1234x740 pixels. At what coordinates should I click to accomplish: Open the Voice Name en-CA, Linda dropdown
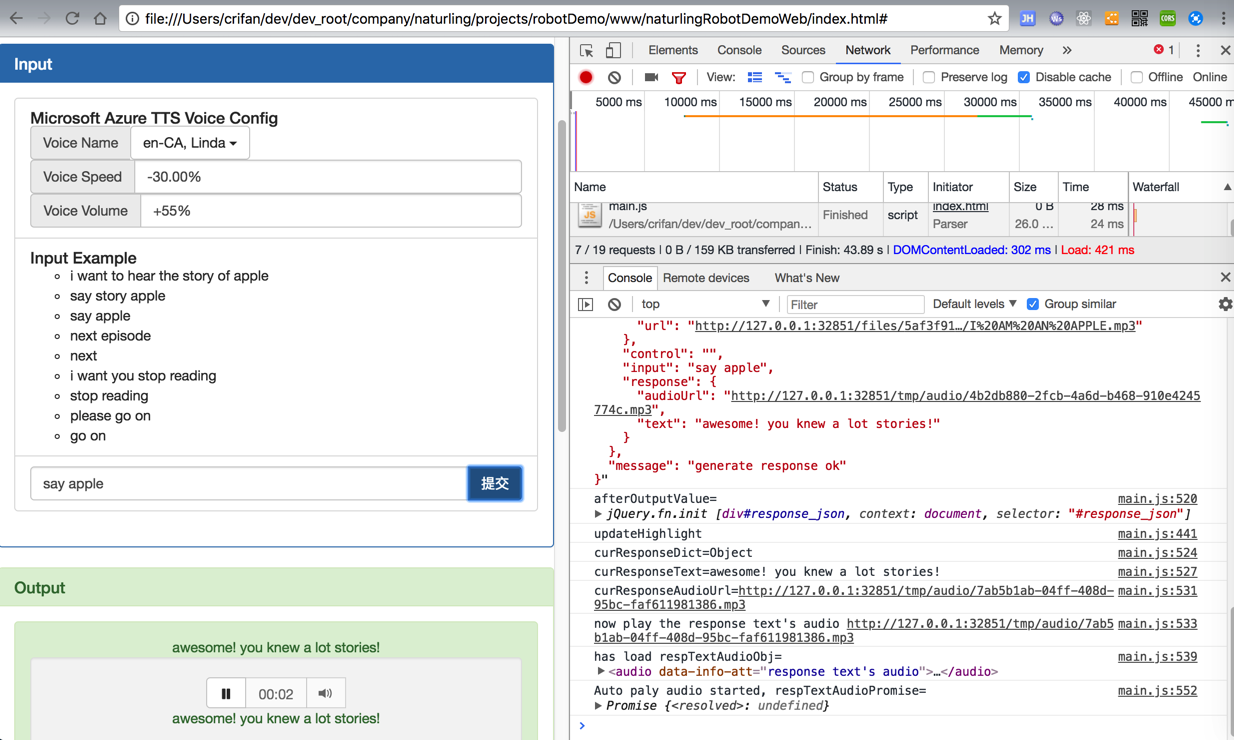tap(190, 143)
